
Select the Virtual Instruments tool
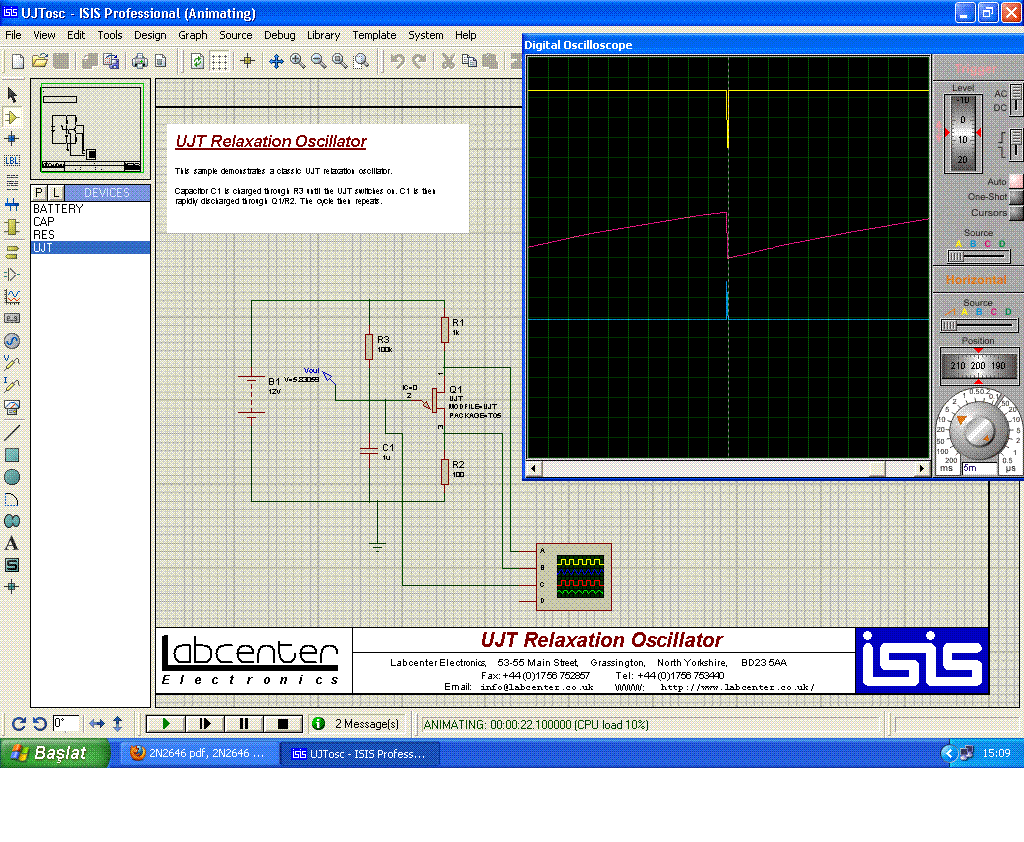pyautogui.click(x=12, y=408)
